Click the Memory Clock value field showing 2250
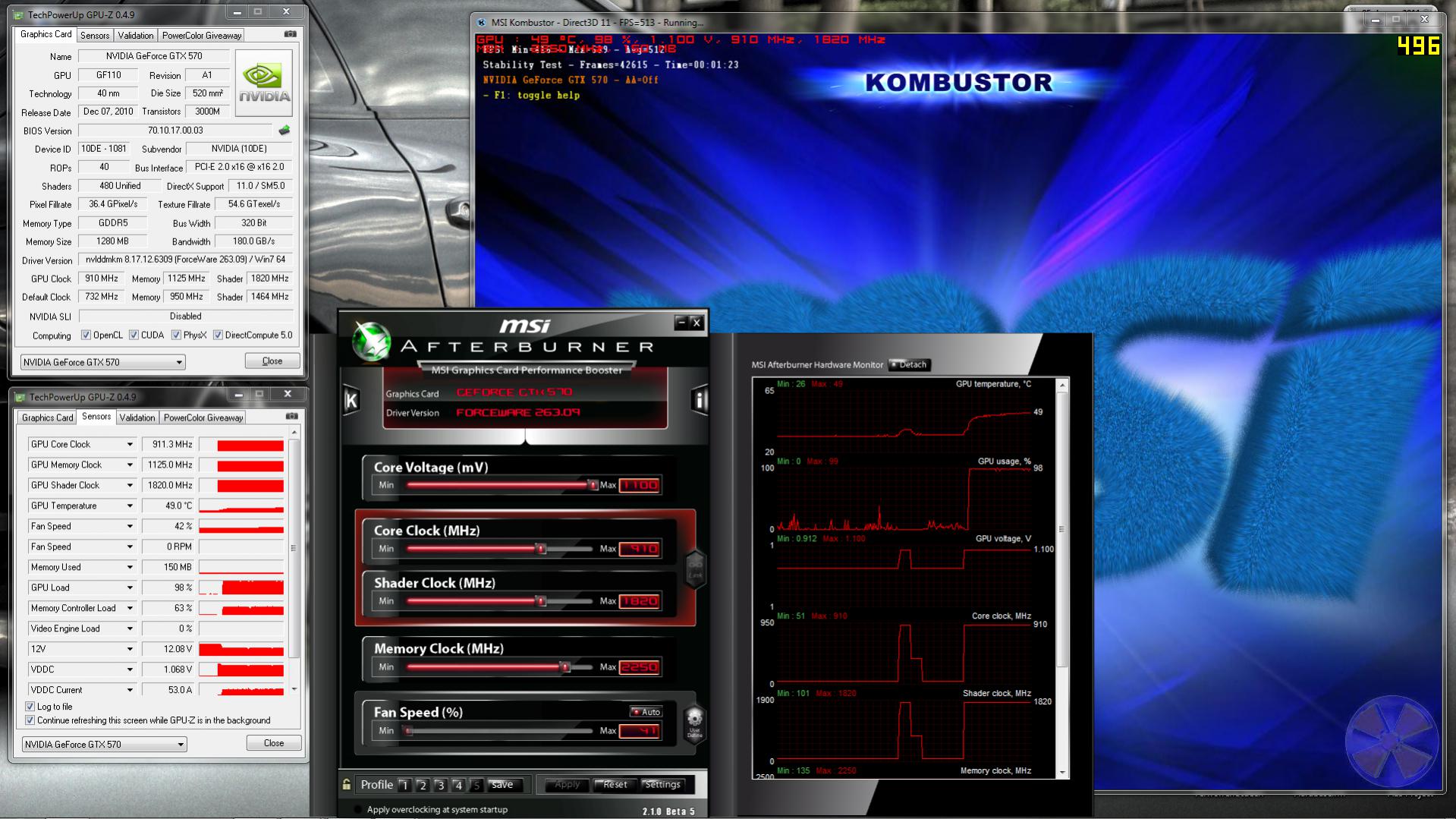Image resolution: width=1456 pixels, height=819 pixels. [640, 667]
